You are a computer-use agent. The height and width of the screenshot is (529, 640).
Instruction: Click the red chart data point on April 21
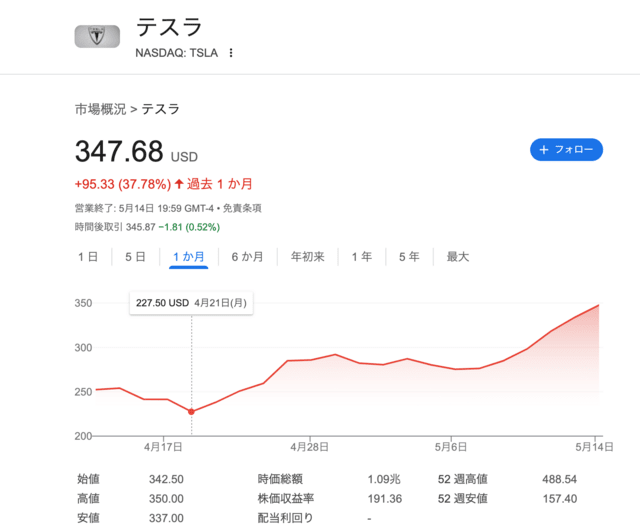191,412
